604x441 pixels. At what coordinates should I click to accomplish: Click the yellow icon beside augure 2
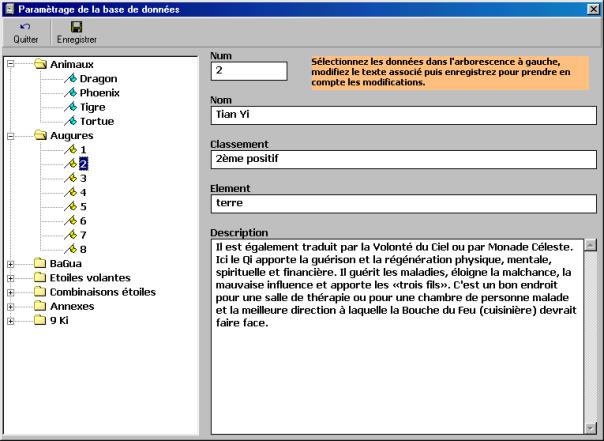pos(70,164)
